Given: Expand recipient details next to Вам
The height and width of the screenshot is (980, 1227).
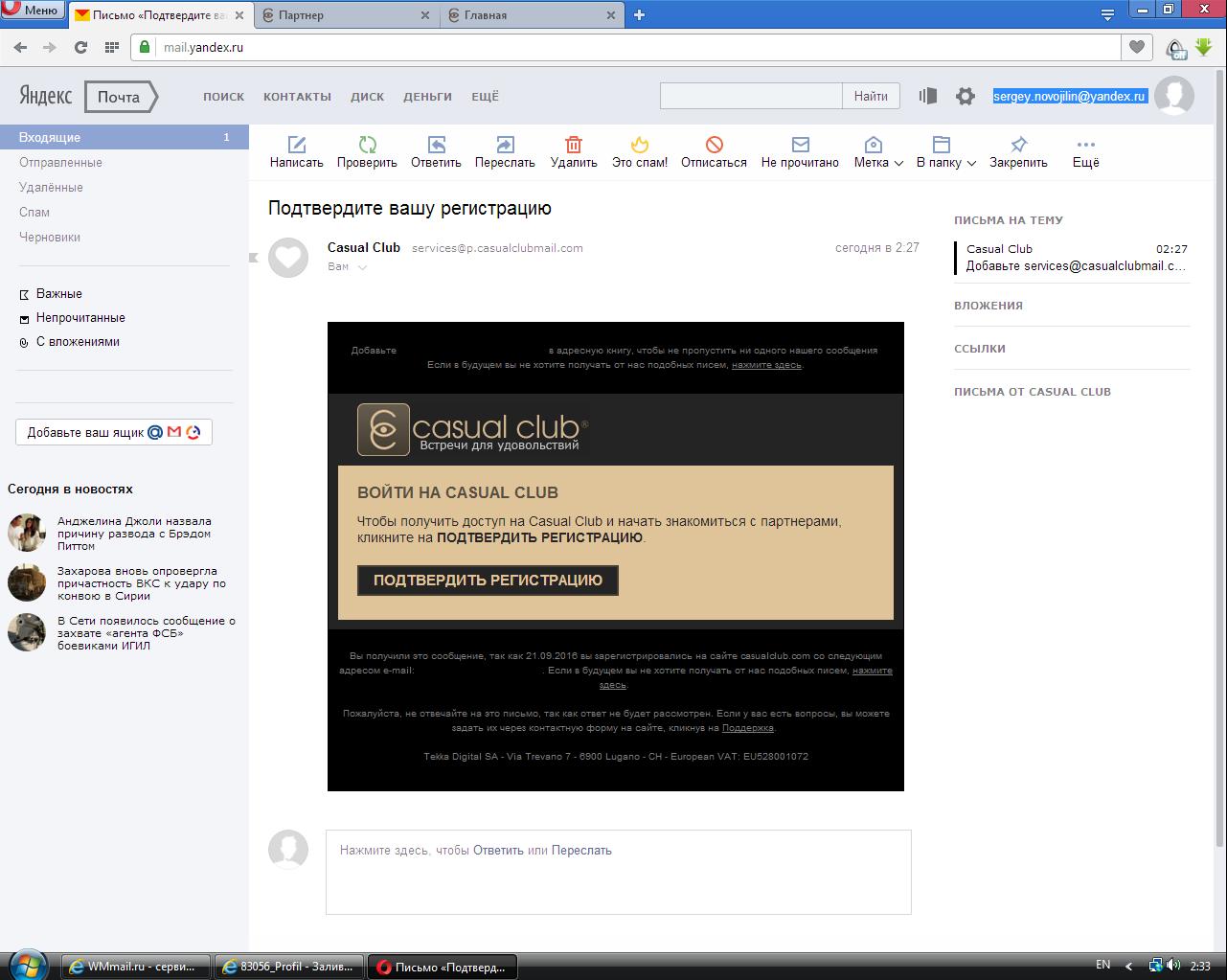Looking at the screenshot, I should click(362, 267).
